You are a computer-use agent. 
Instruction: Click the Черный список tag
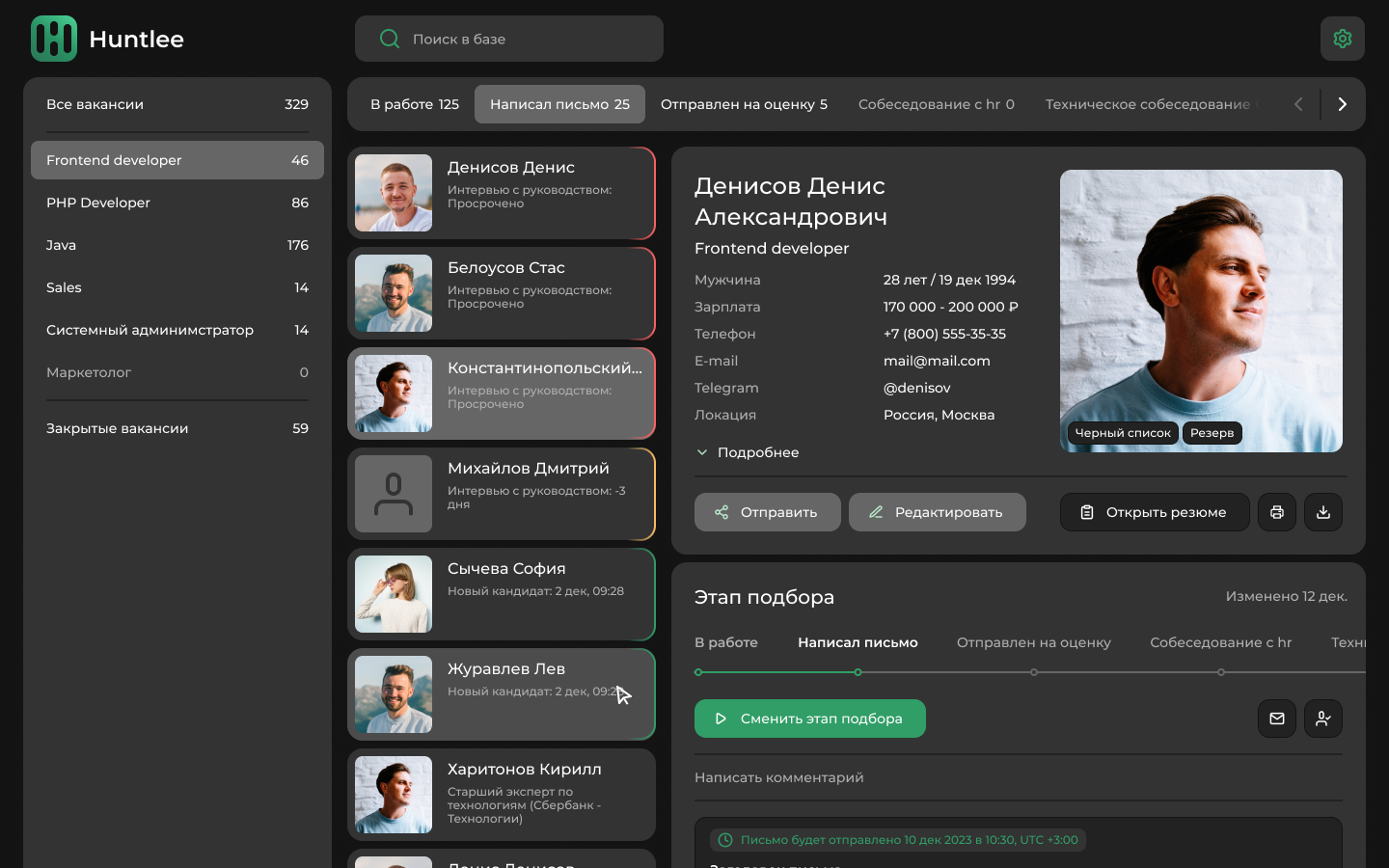(x=1123, y=433)
